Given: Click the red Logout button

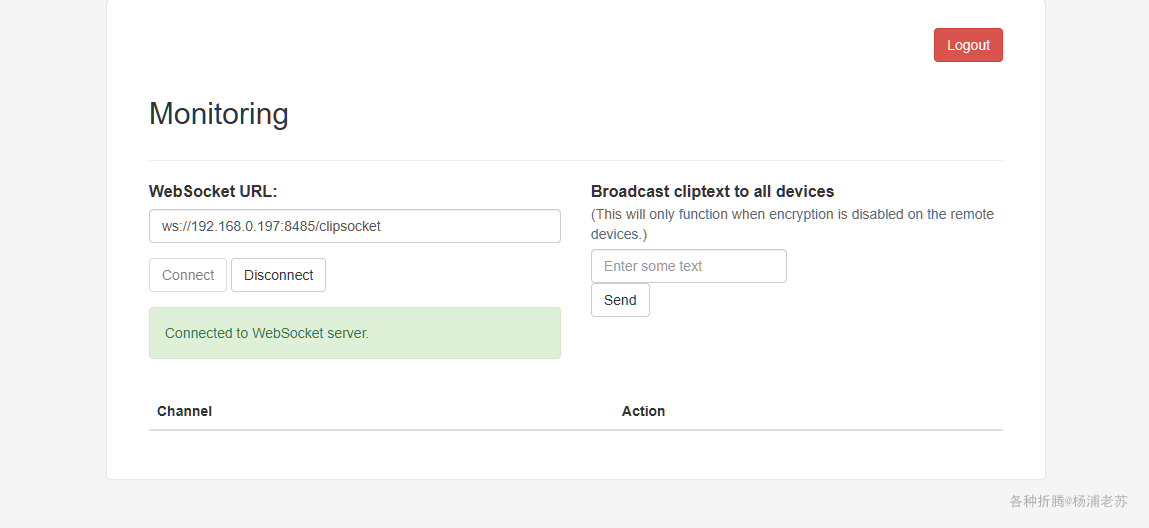Looking at the screenshot, I should click(968, 45).
